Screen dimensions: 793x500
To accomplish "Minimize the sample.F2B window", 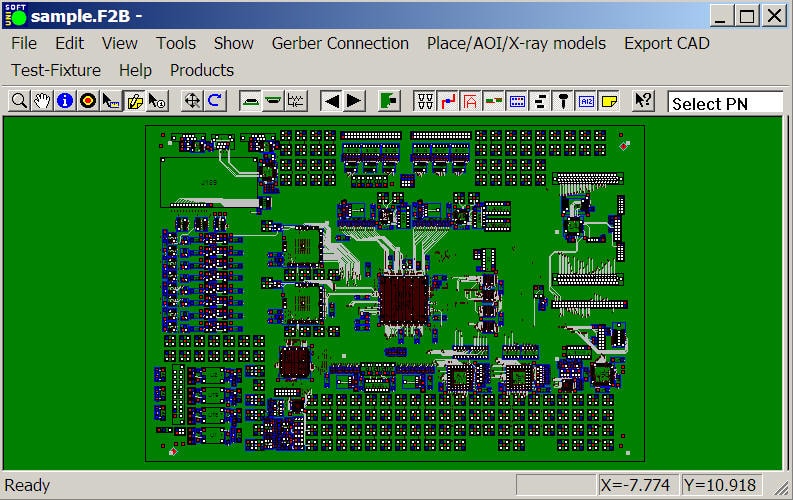I will coord(721,16).
